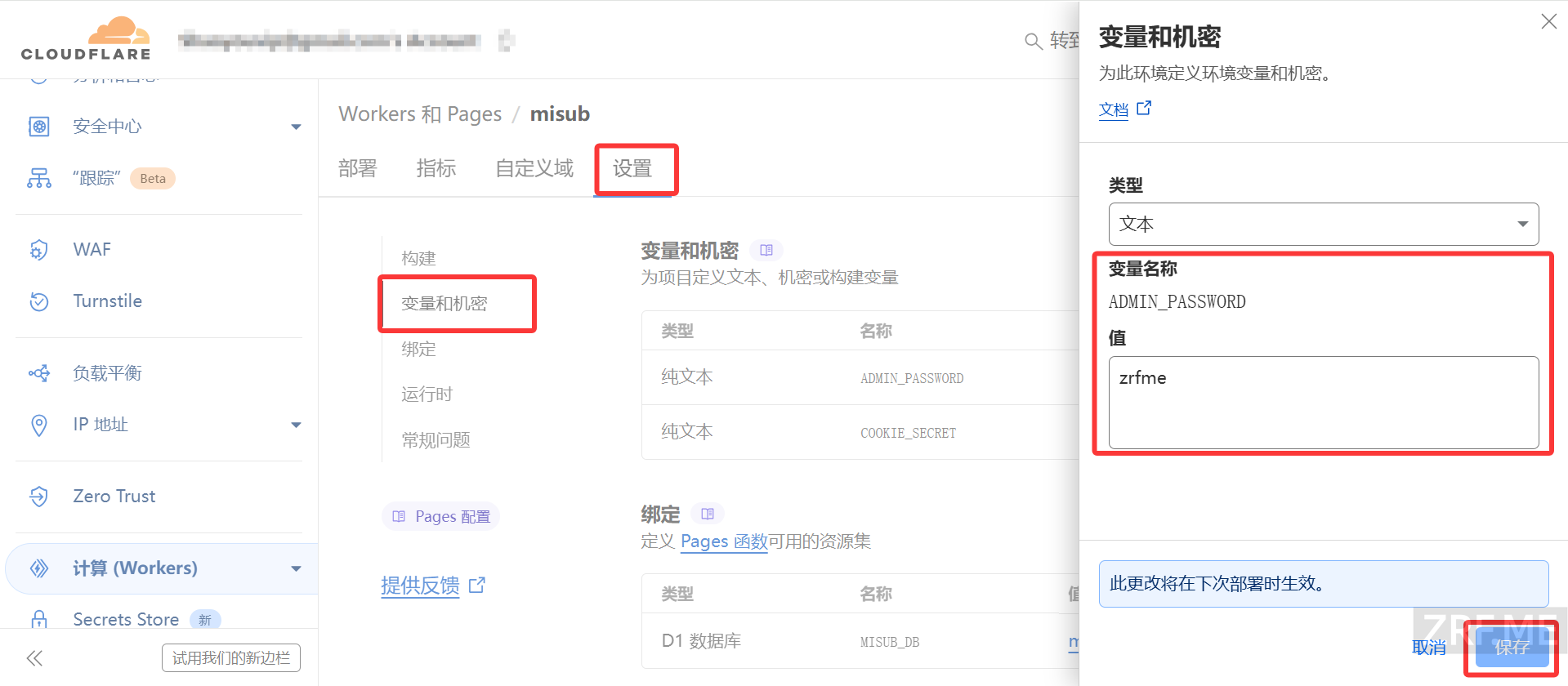Click the 取消 link

1429,648
